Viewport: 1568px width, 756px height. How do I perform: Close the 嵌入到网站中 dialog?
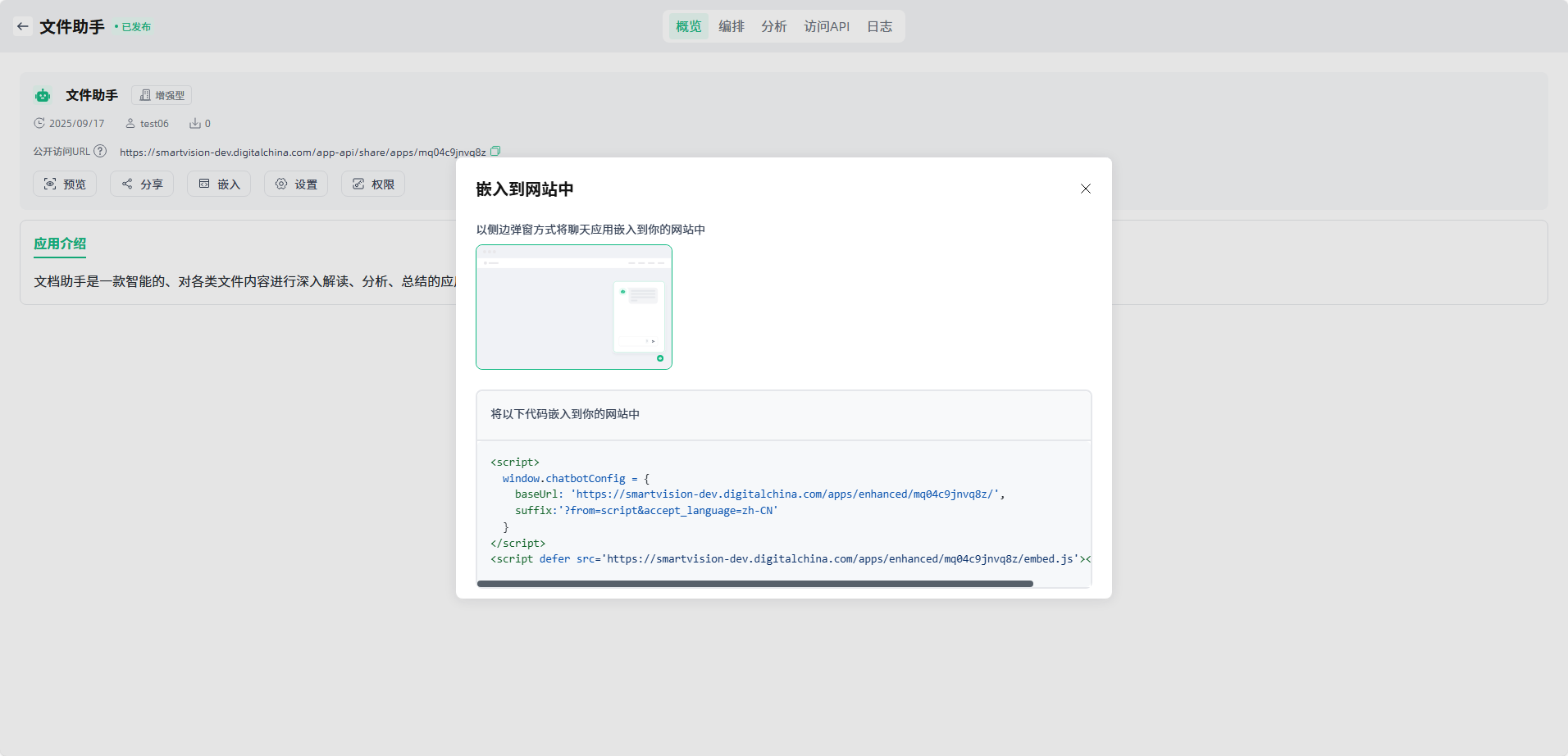pos(1085,189)
